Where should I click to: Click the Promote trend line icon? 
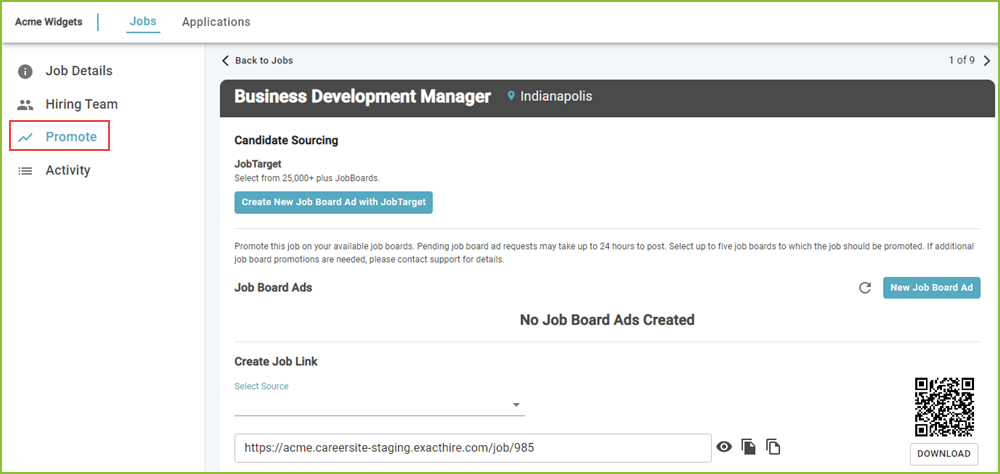[26, 137]
